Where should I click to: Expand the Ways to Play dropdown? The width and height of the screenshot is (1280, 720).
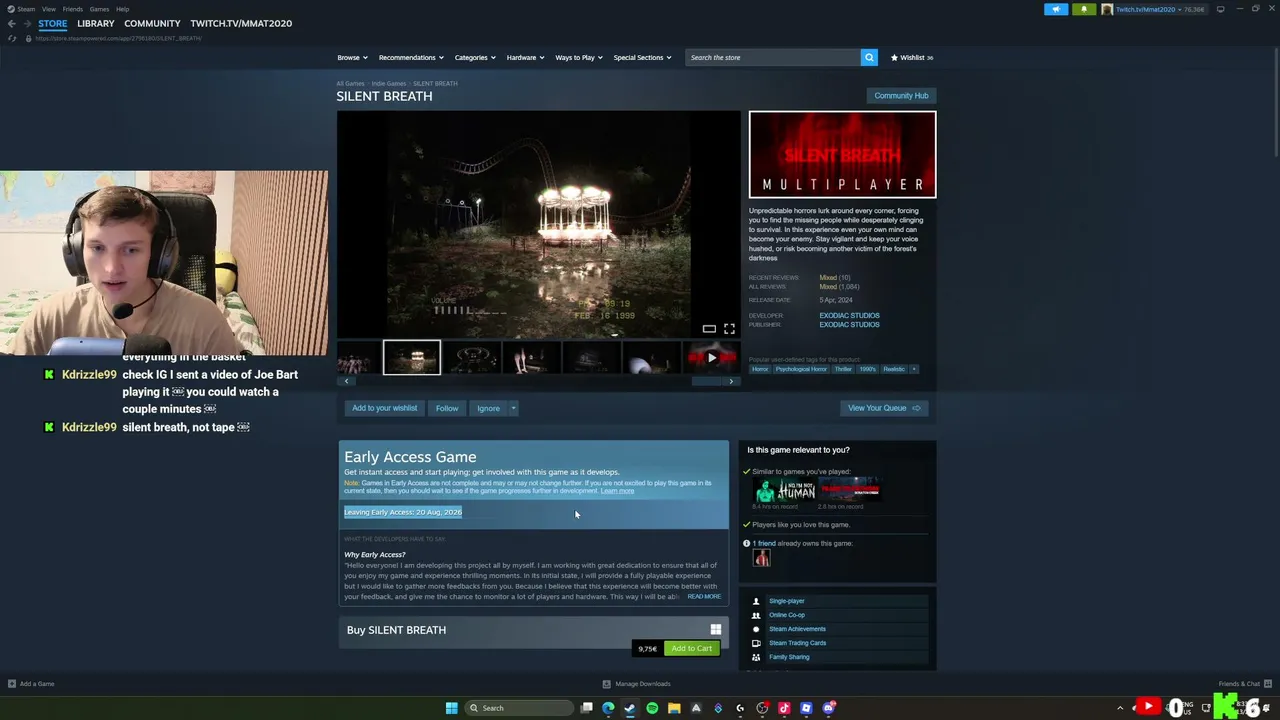click(x=579, y=57)
